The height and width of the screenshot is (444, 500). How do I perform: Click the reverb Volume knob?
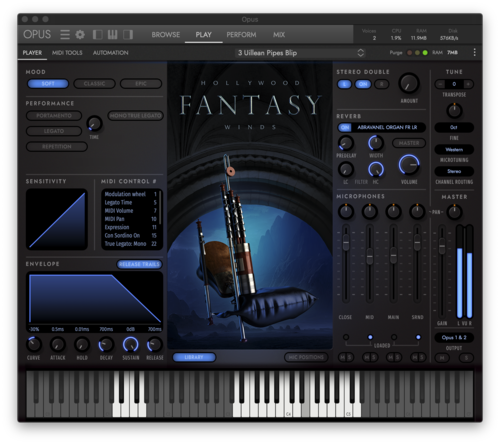click(x=409, y=165)
